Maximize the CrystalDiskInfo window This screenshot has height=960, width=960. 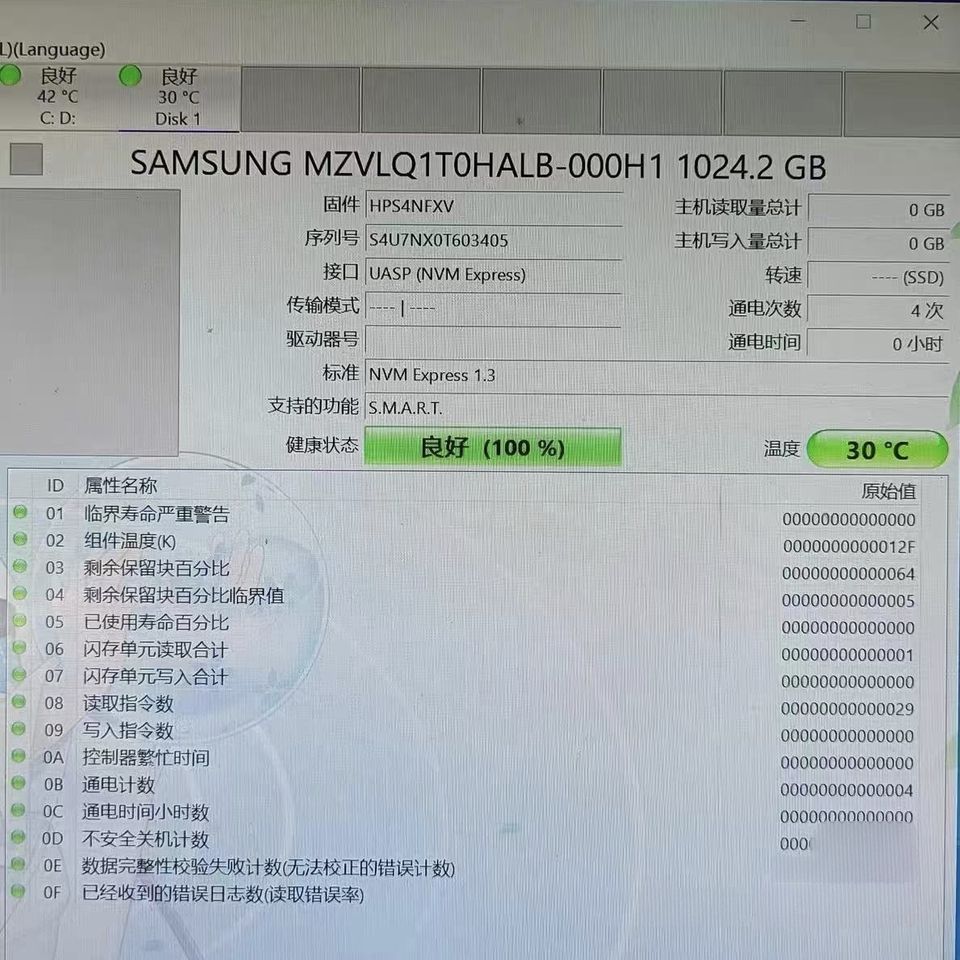(x=863, y=22)
